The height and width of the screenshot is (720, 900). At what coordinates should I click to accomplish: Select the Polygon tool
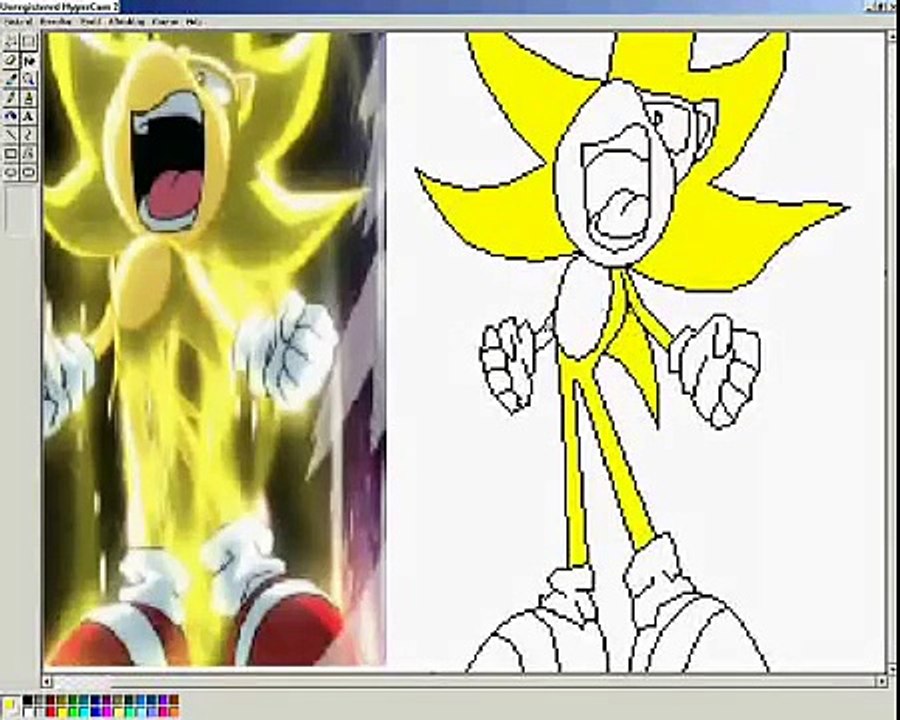click(x=29, y=154)
